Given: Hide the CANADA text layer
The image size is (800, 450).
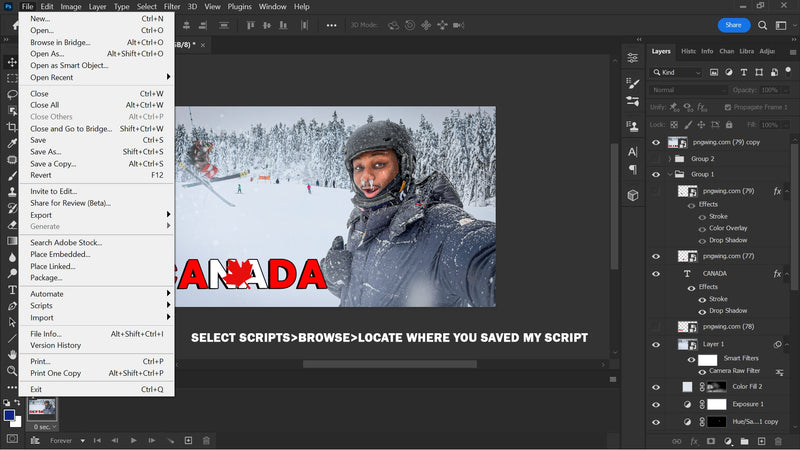Looking at the screenshot, I should click(x=656, y=273).
